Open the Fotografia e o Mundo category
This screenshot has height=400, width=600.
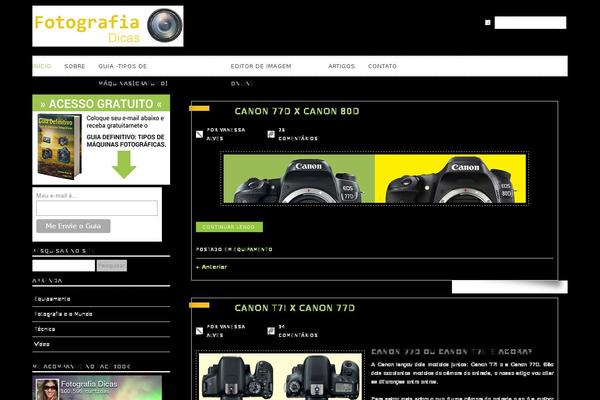[64, 314]
